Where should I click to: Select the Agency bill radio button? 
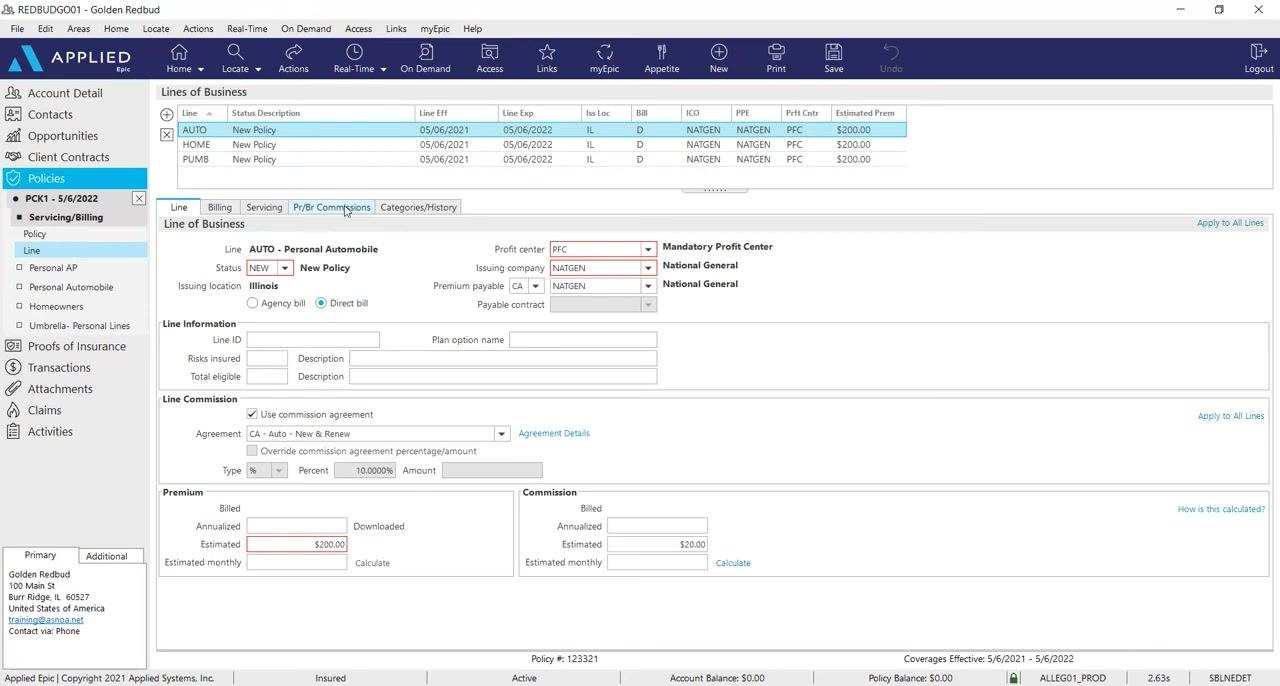point(252,303)
